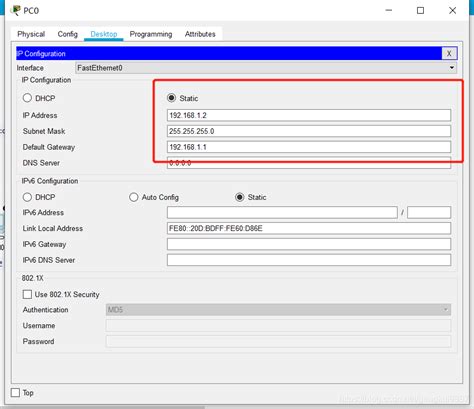474x409 pixels.
Task: Click the IPv6 Address input field
Action: pyautogui.click(x=282, y=212)
